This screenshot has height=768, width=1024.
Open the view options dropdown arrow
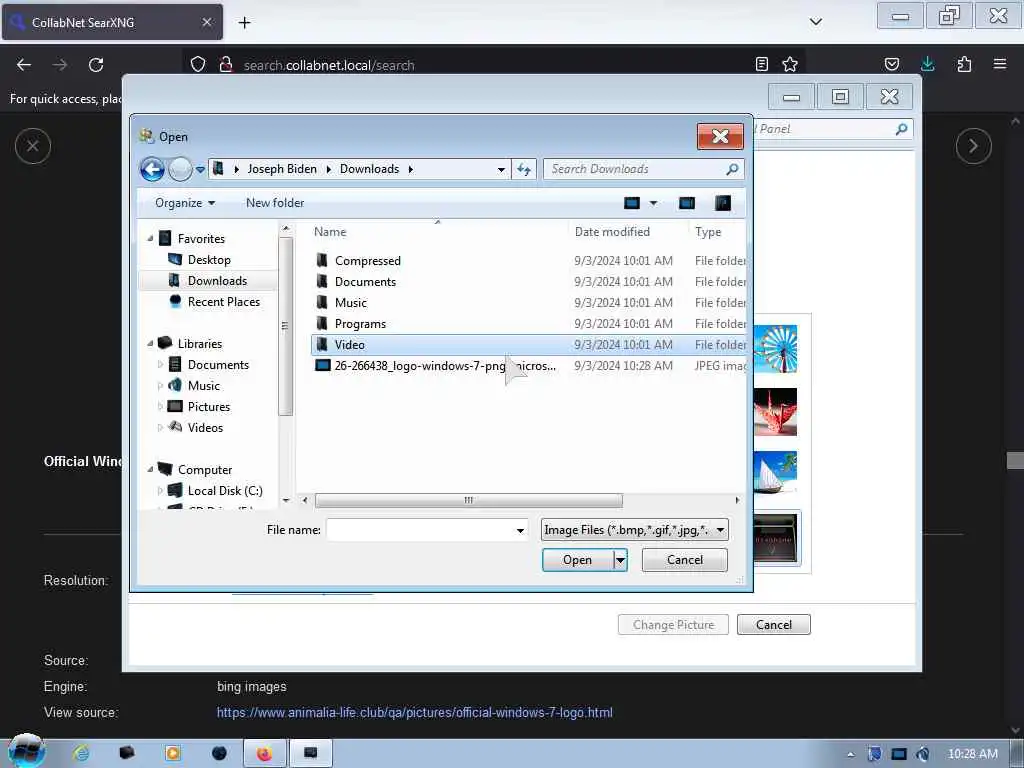(x=653, y=203)
